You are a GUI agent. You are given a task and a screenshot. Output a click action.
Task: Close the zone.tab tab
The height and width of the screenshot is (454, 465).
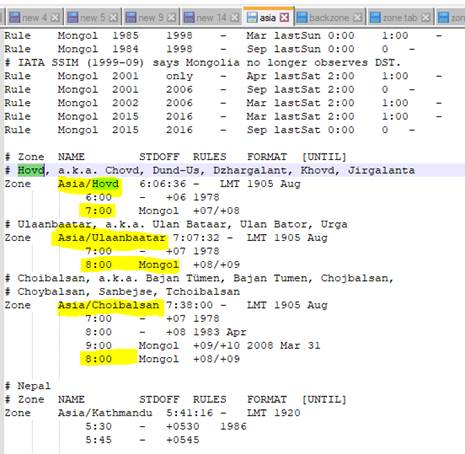click(x=426, y=17)
